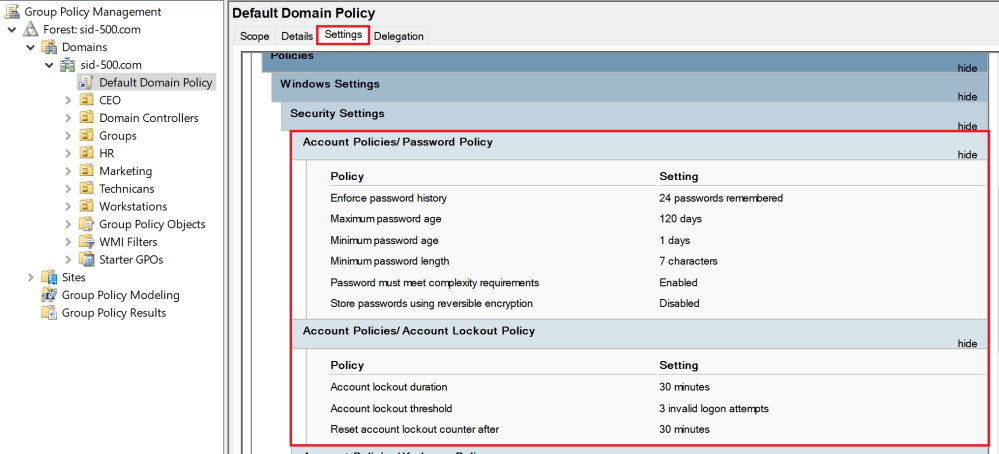Image resolution: width=999 pixels, height=454 pixels.
Task: Expand the Group Policy Objects node arrow
Action: [68, 224]
